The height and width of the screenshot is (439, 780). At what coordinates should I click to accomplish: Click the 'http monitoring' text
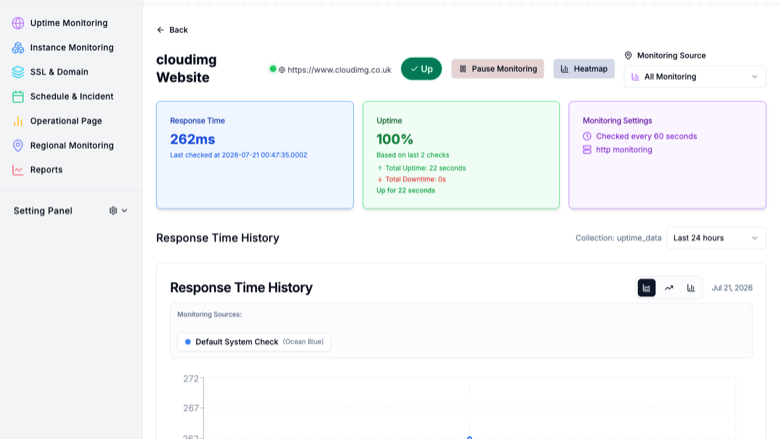tap(624, 150)
